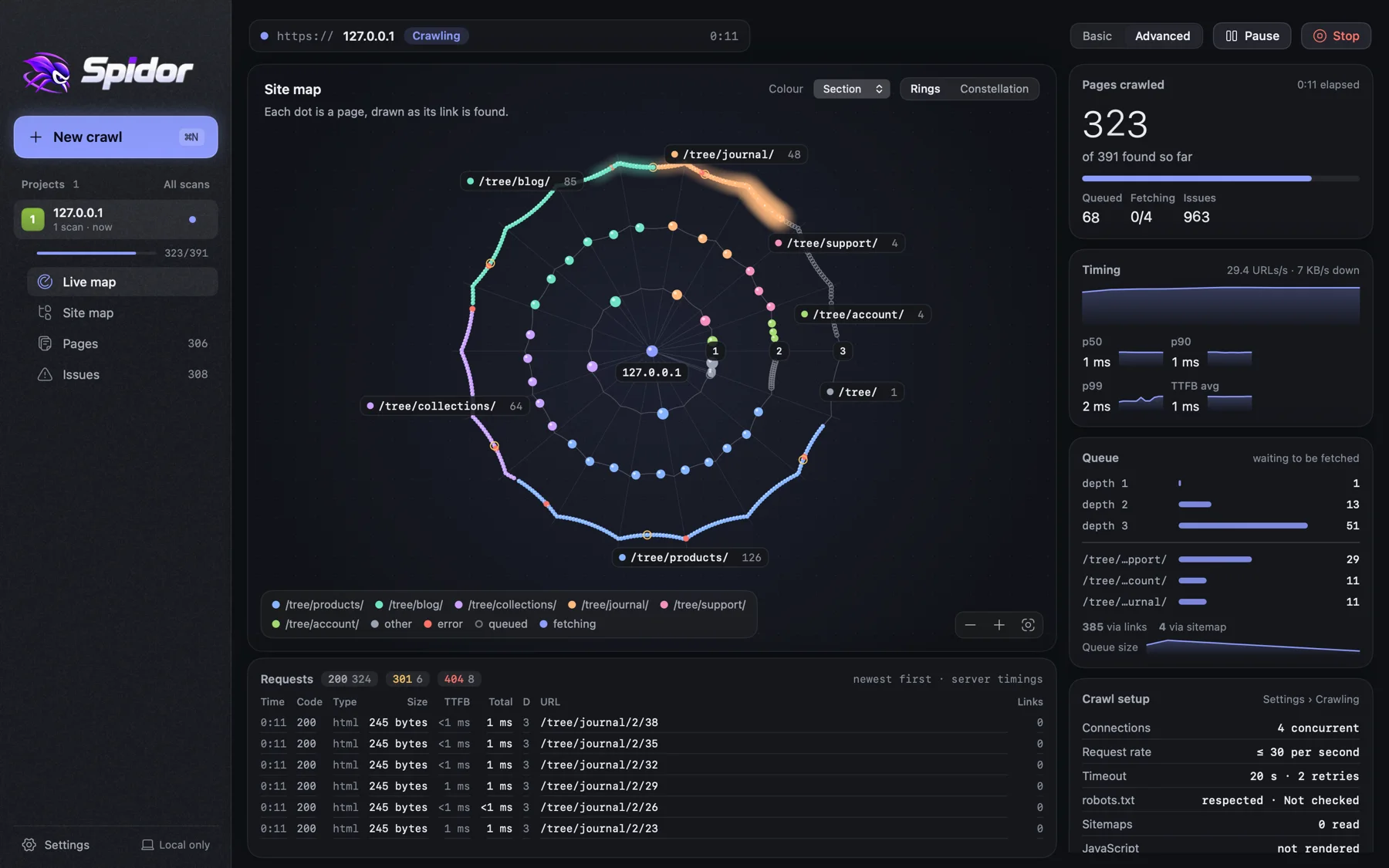Open the Site map sidebar item
Image resolution: width=1389 pixels, height=868 pixels.
pyautogui.click(x=122, y=312)
